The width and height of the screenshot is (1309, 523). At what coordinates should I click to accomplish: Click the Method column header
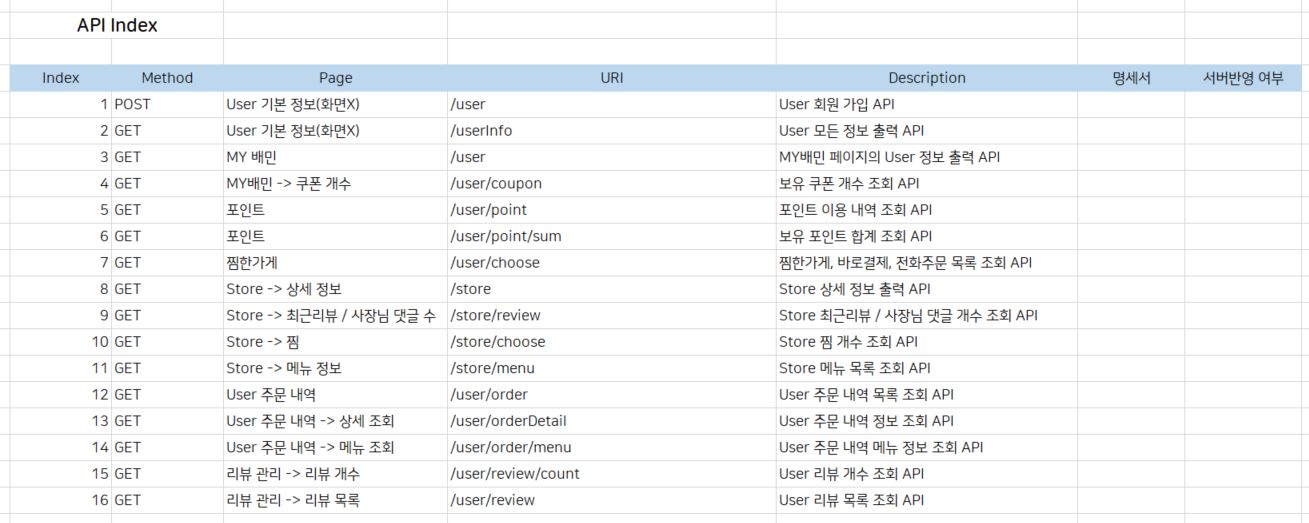167,78
